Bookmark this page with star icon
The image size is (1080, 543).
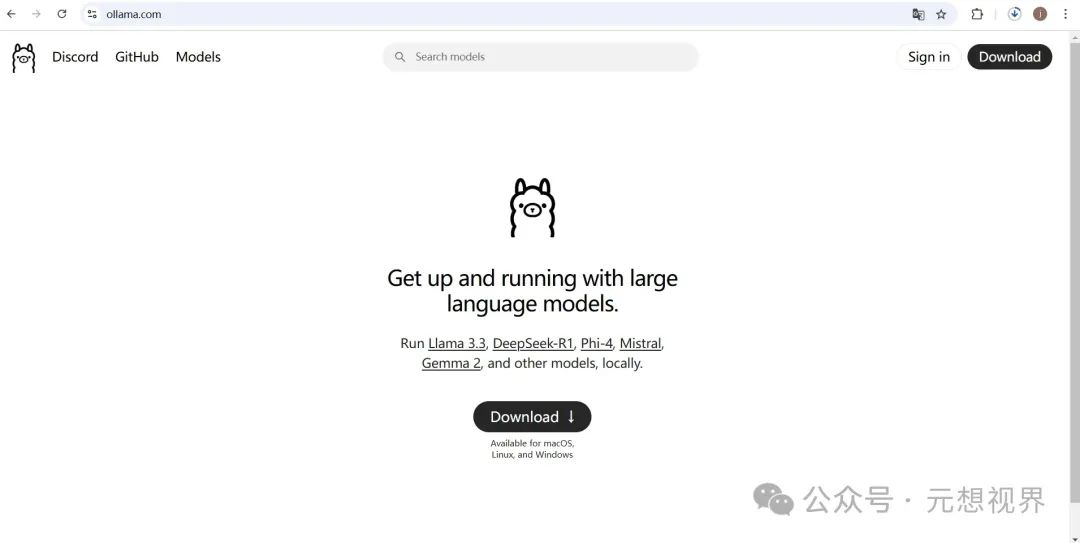(x=941, y=14)
